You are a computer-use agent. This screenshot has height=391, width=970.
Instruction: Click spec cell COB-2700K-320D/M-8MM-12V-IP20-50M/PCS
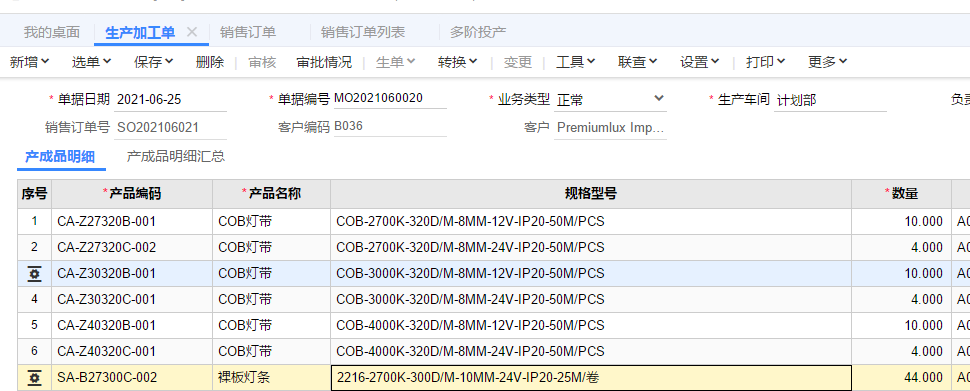pos(591,221)
